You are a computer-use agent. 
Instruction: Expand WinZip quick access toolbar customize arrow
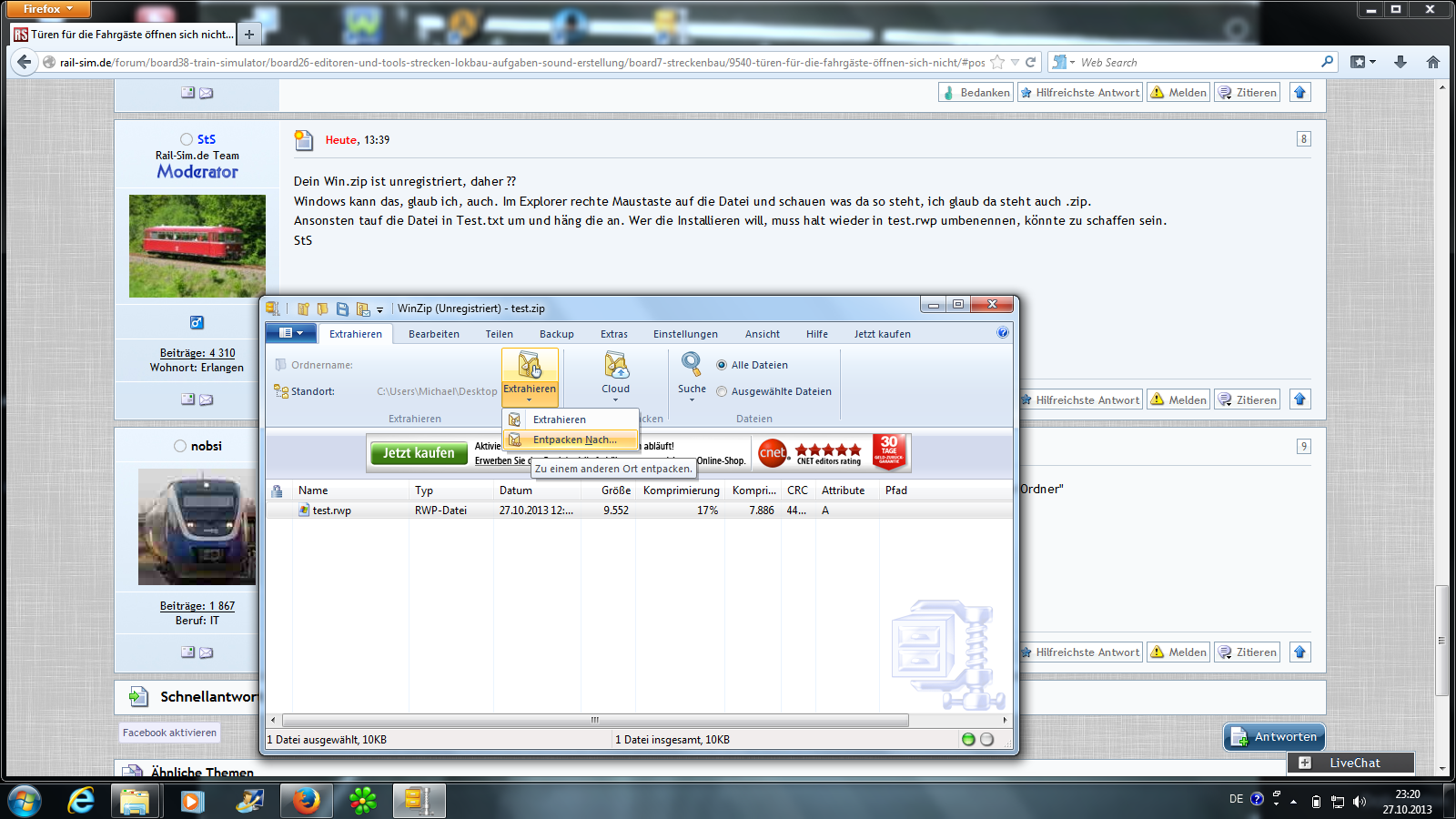click(x=380, y=309)
